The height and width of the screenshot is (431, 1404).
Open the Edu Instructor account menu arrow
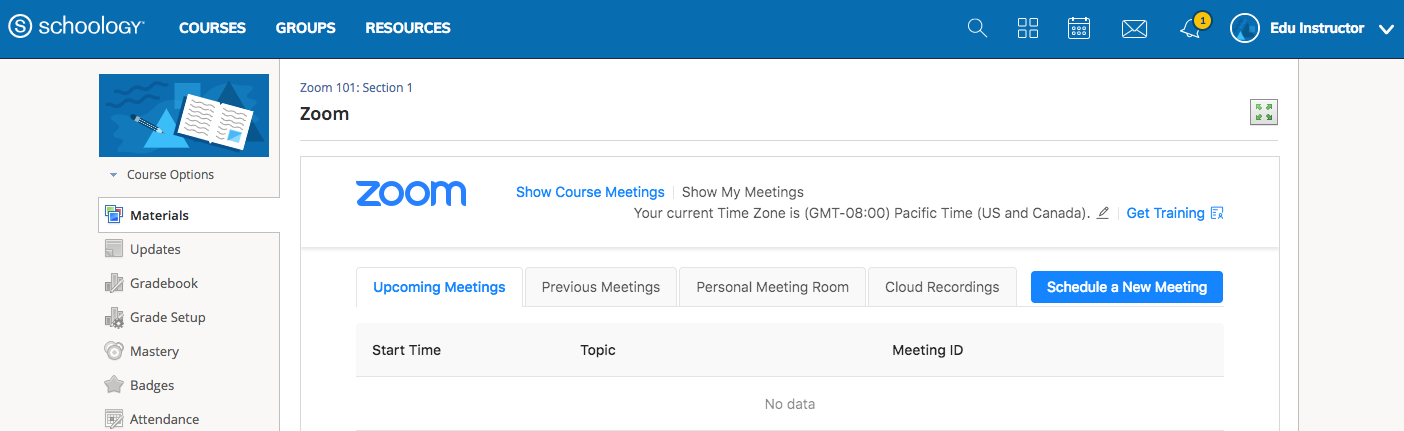1386,30
